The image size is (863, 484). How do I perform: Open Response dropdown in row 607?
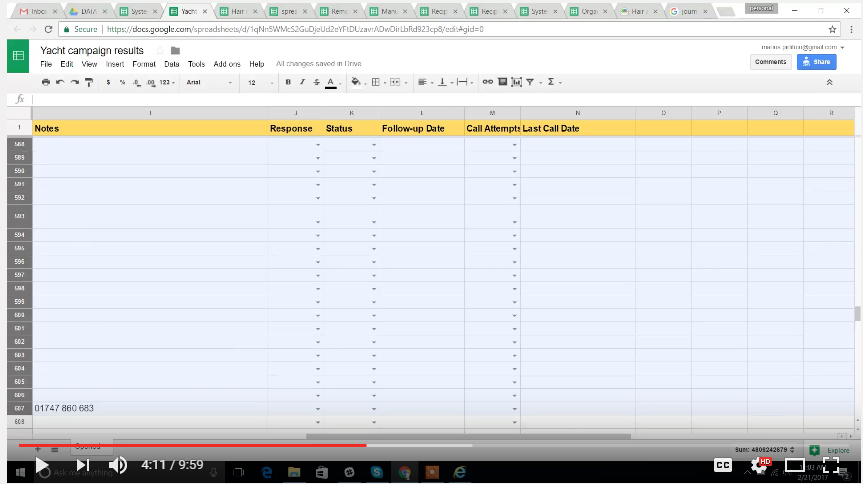click(x=318, y=409)
